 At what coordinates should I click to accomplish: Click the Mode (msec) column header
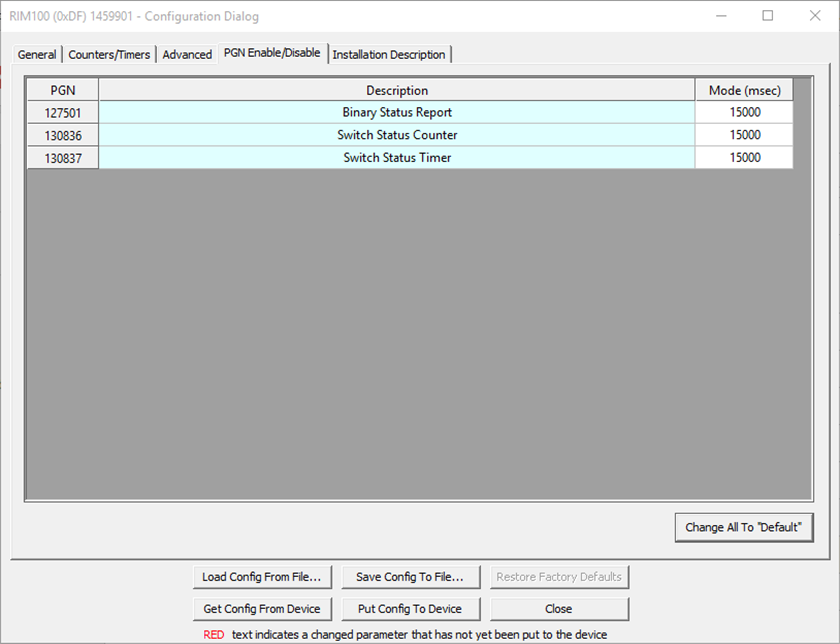click(744, 91)
